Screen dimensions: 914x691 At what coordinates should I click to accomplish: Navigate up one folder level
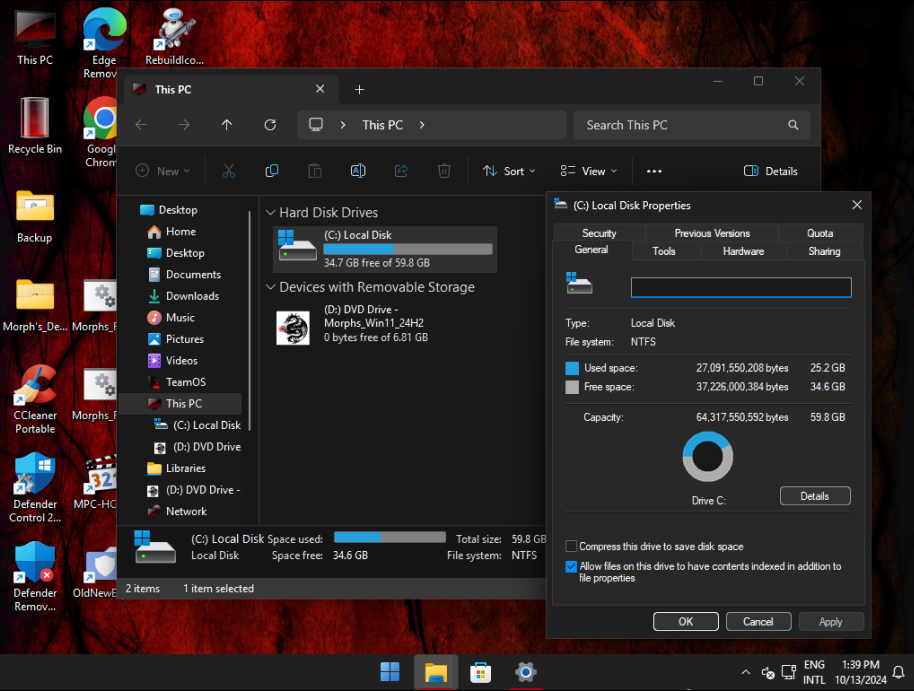pyautogui.click(x=227, y=125)
